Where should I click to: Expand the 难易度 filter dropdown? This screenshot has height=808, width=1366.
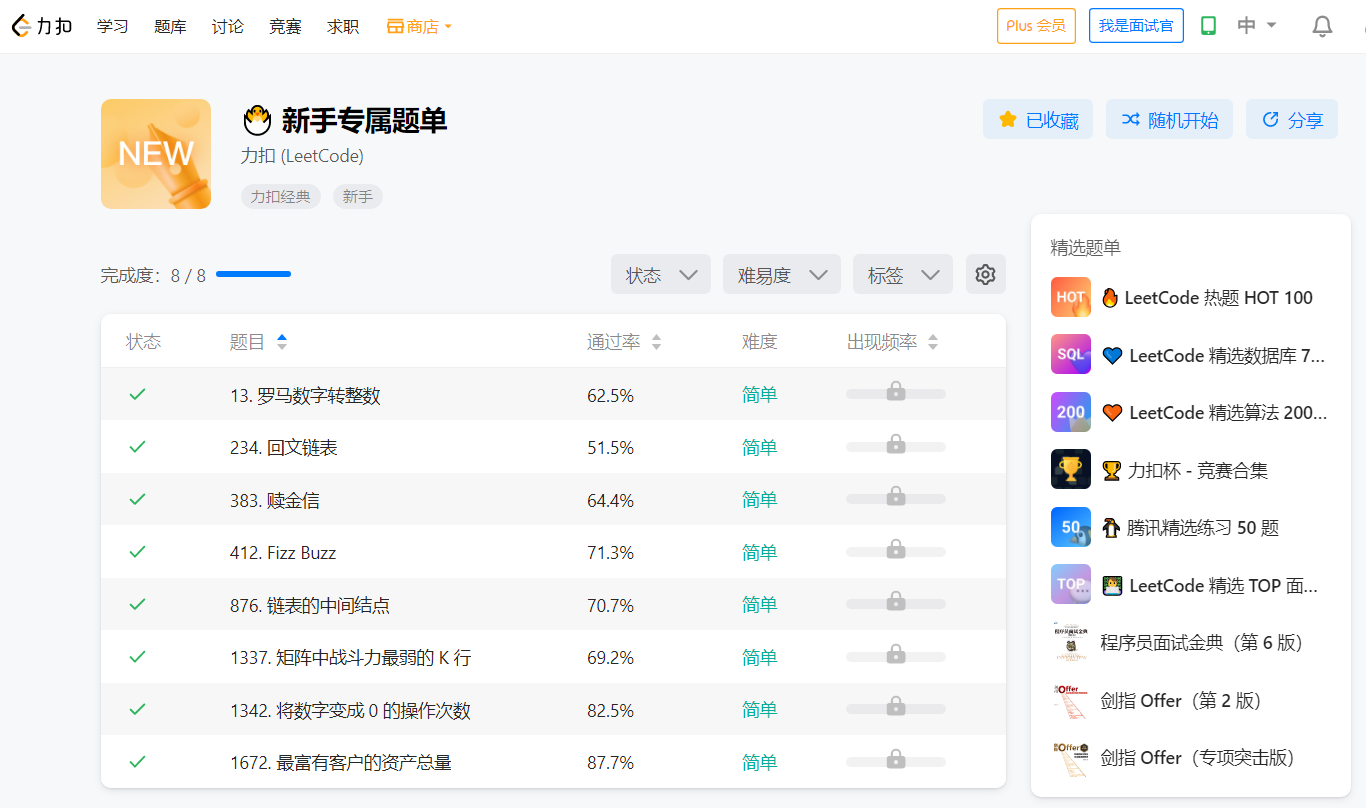point(781,275)
